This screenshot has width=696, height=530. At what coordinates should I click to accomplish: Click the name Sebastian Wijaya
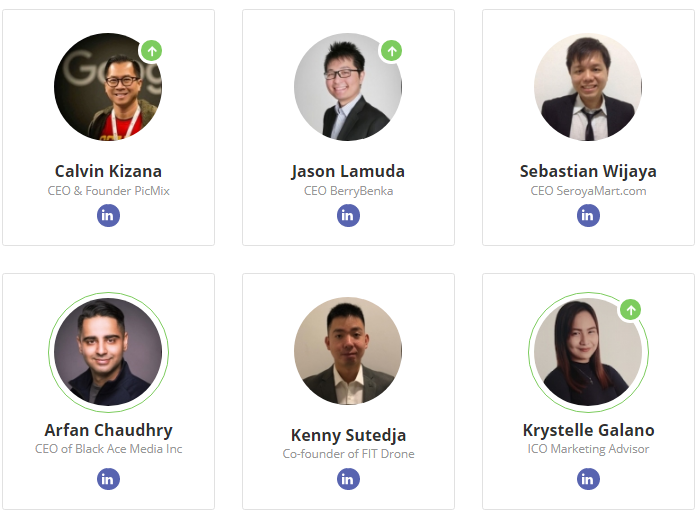point(588,171)
